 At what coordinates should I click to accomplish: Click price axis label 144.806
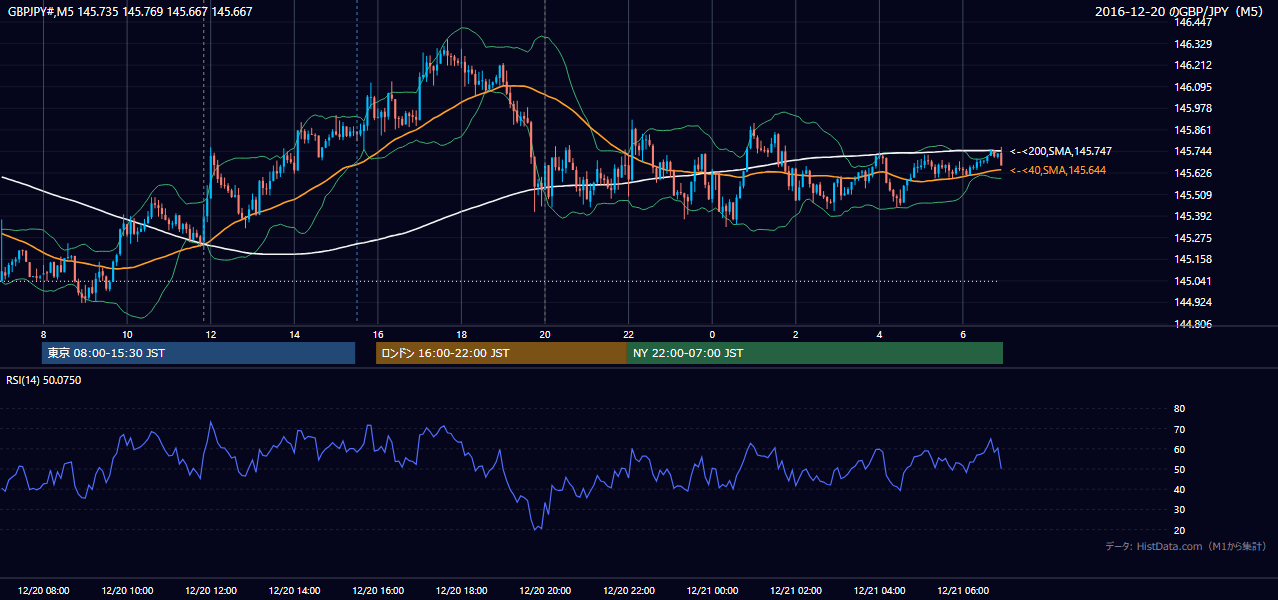1193,324
